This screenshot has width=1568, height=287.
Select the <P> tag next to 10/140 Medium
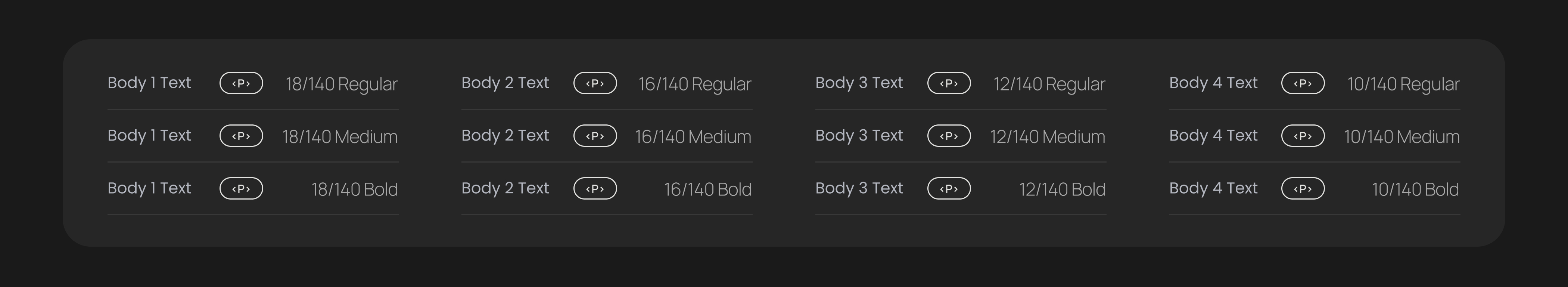click(1303, 136)
